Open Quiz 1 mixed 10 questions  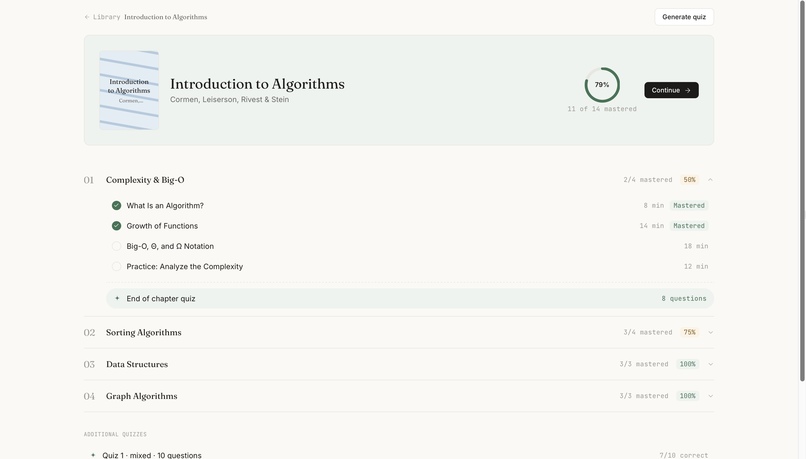152,455
